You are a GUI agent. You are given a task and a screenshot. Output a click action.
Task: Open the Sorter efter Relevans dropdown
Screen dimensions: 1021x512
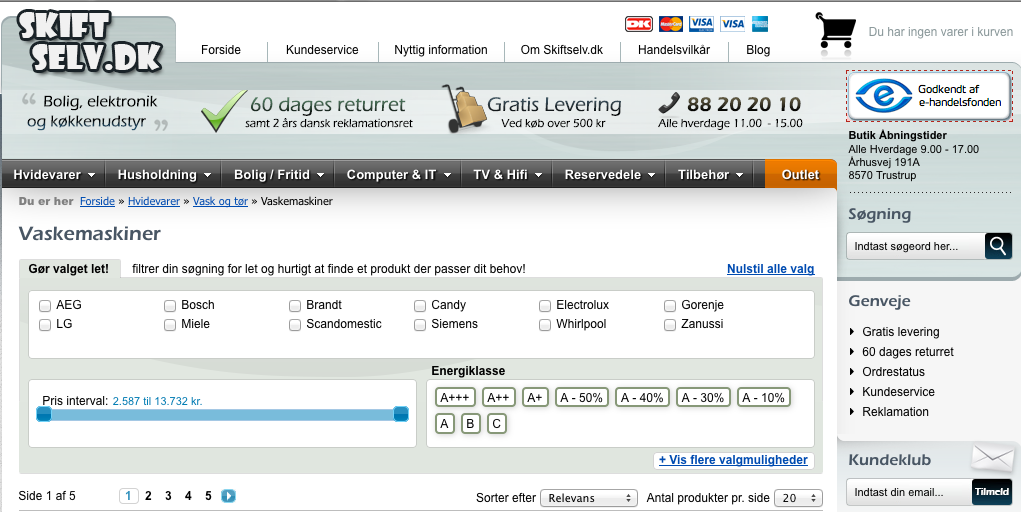pos(589,498)
